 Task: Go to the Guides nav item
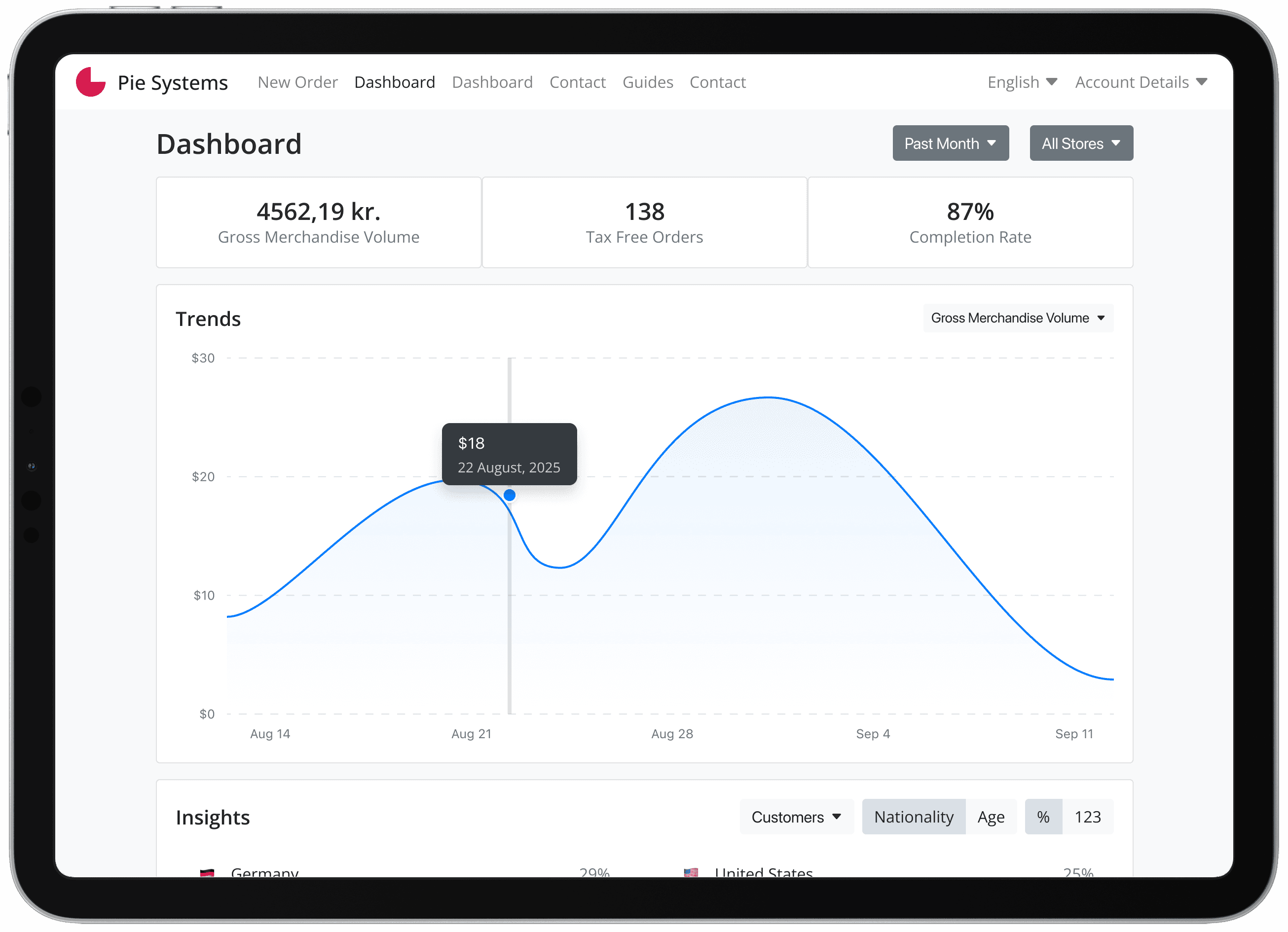pyautogui.click(x=647, y=82)
